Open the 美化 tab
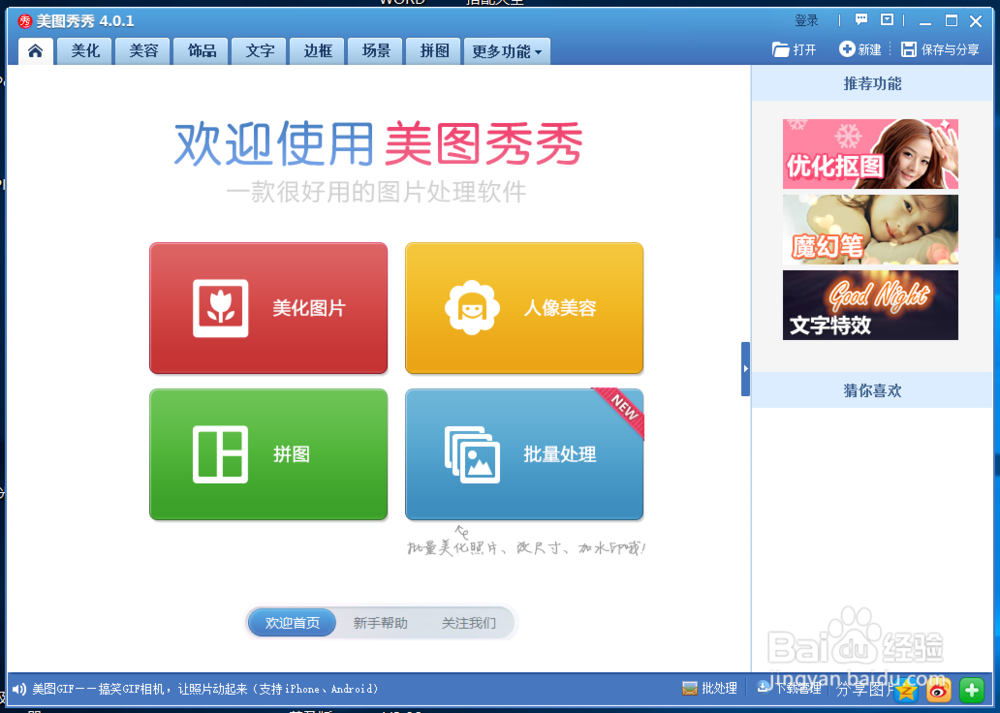The width and height of the screenshot is (1000, 713). 85,51
